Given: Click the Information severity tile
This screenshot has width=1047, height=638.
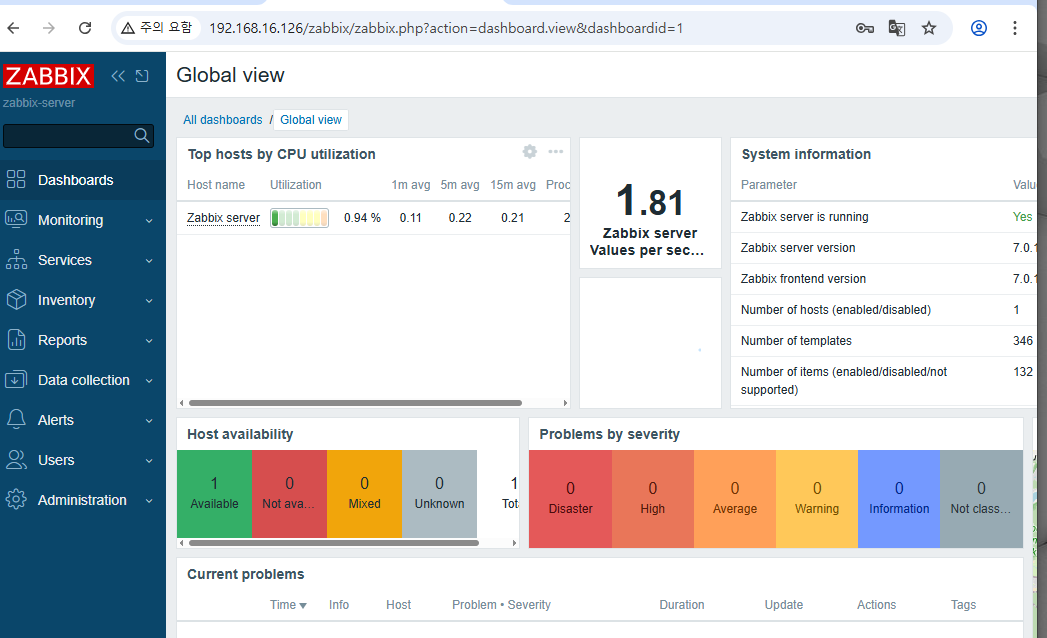Looking at the screenshot, I should pos(899,499).
